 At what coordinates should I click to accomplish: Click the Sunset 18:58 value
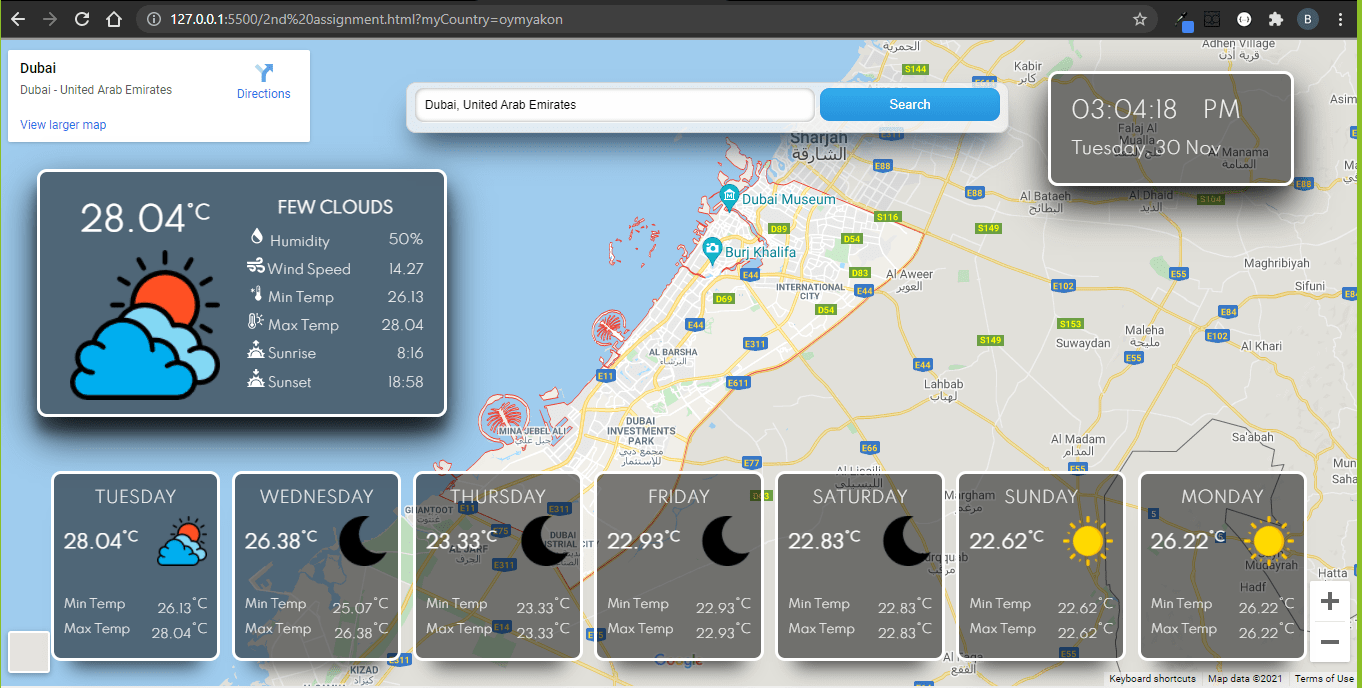[x=406, y=382]
